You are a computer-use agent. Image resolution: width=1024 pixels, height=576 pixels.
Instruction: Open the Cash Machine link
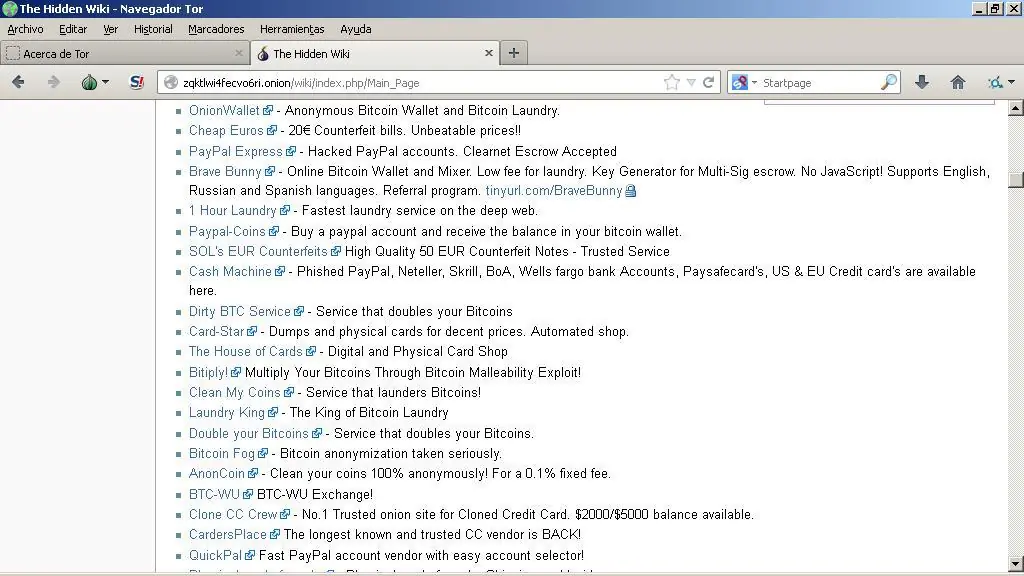pos(230,272)
